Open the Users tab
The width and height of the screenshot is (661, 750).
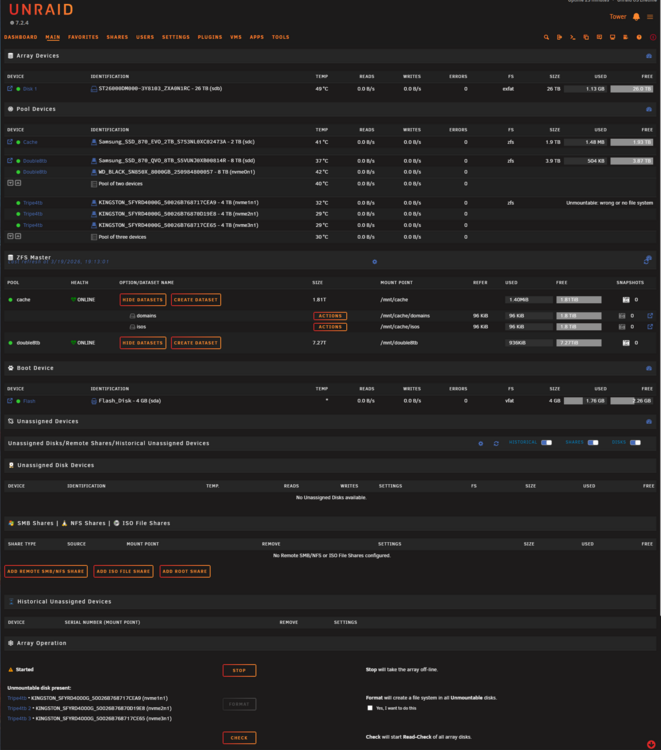[x=145, y=37]
